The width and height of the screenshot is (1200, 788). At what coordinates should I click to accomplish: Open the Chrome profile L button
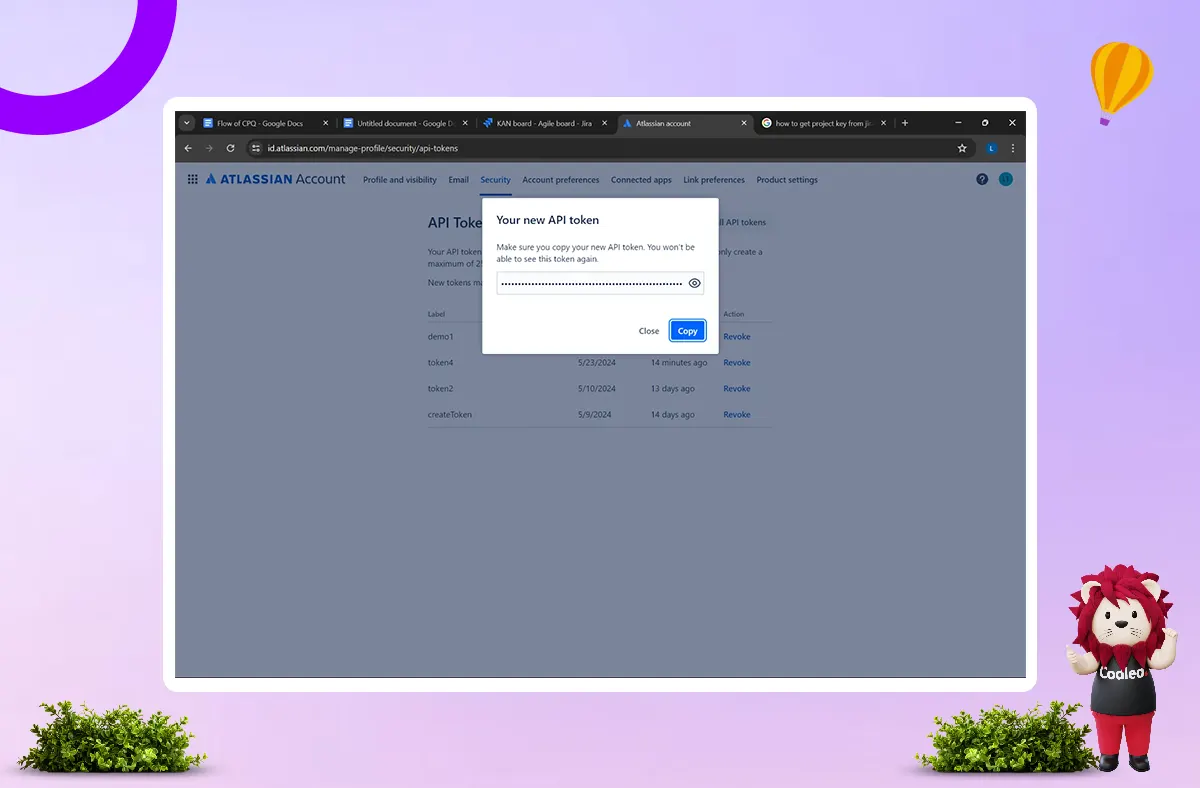coord(991,148)
